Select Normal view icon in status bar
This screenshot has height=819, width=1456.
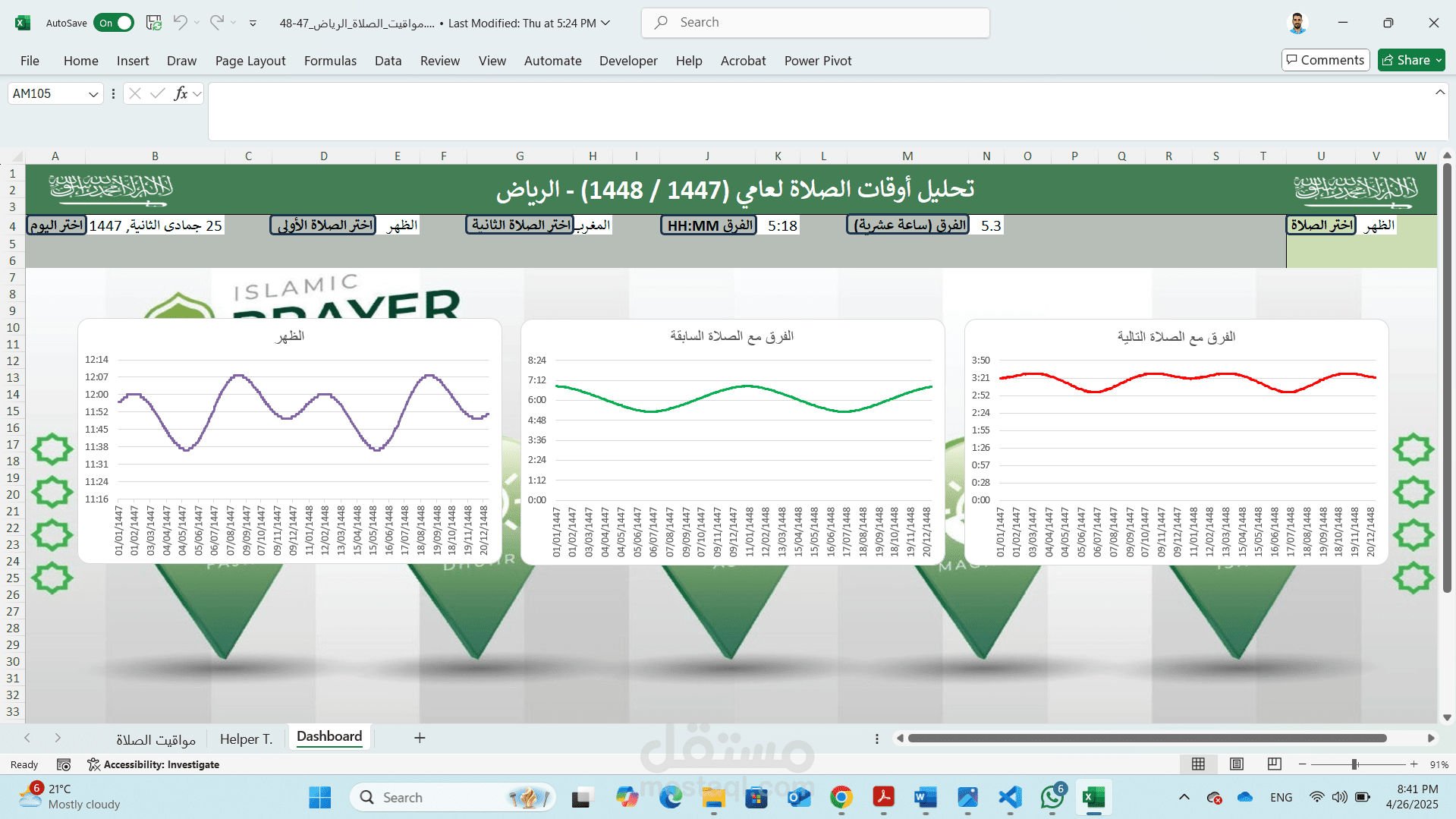tap(1198, 764)
